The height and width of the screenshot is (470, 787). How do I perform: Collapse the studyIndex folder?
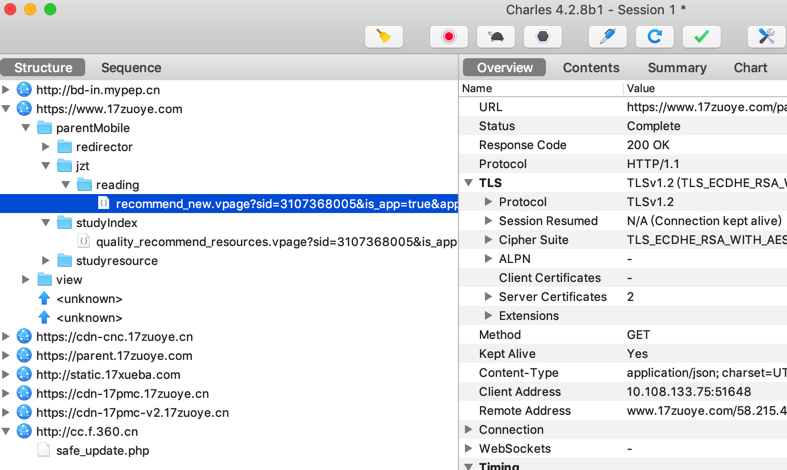pyautogui.click(x=46, y=222)
